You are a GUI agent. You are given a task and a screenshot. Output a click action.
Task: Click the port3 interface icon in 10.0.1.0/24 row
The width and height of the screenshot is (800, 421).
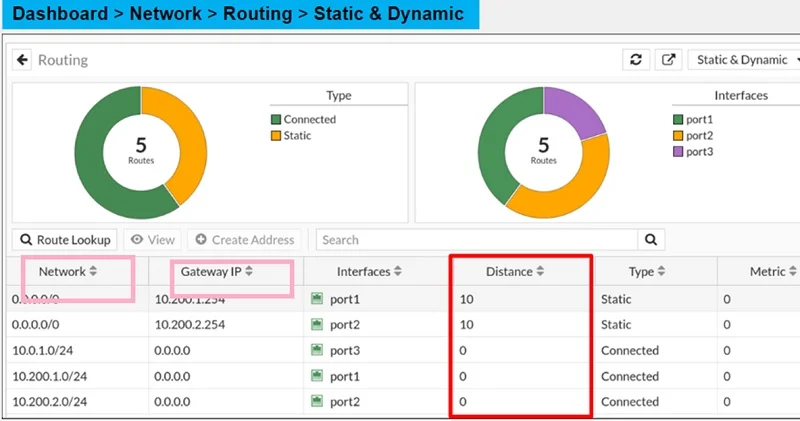(318, 351)
